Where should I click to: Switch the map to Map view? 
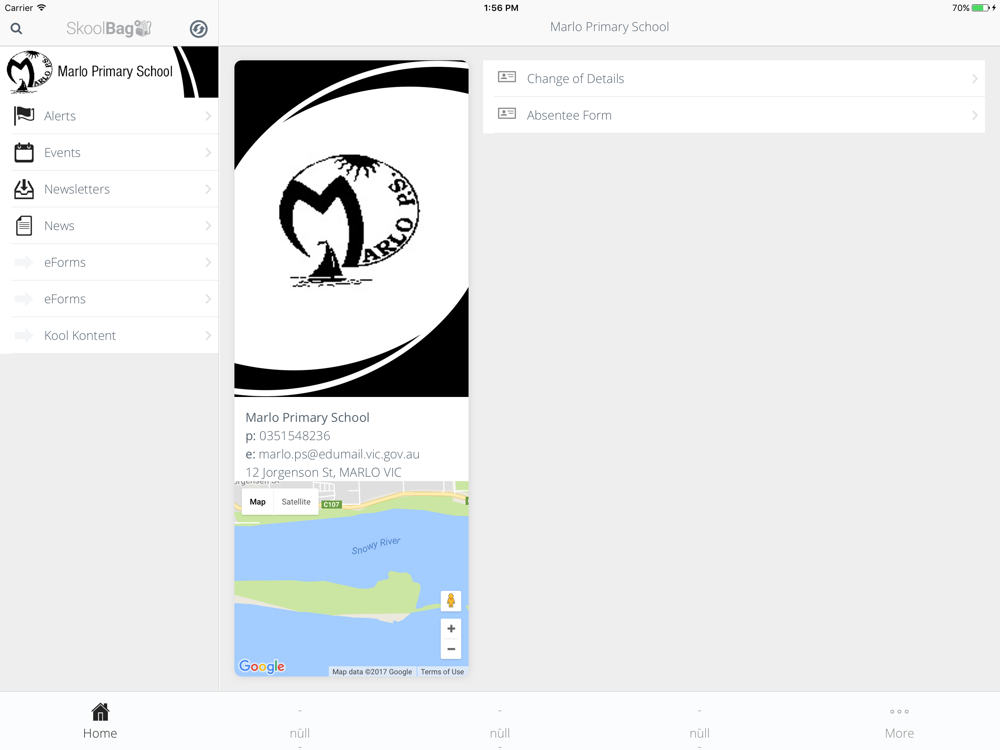click(x=258, y=502)
